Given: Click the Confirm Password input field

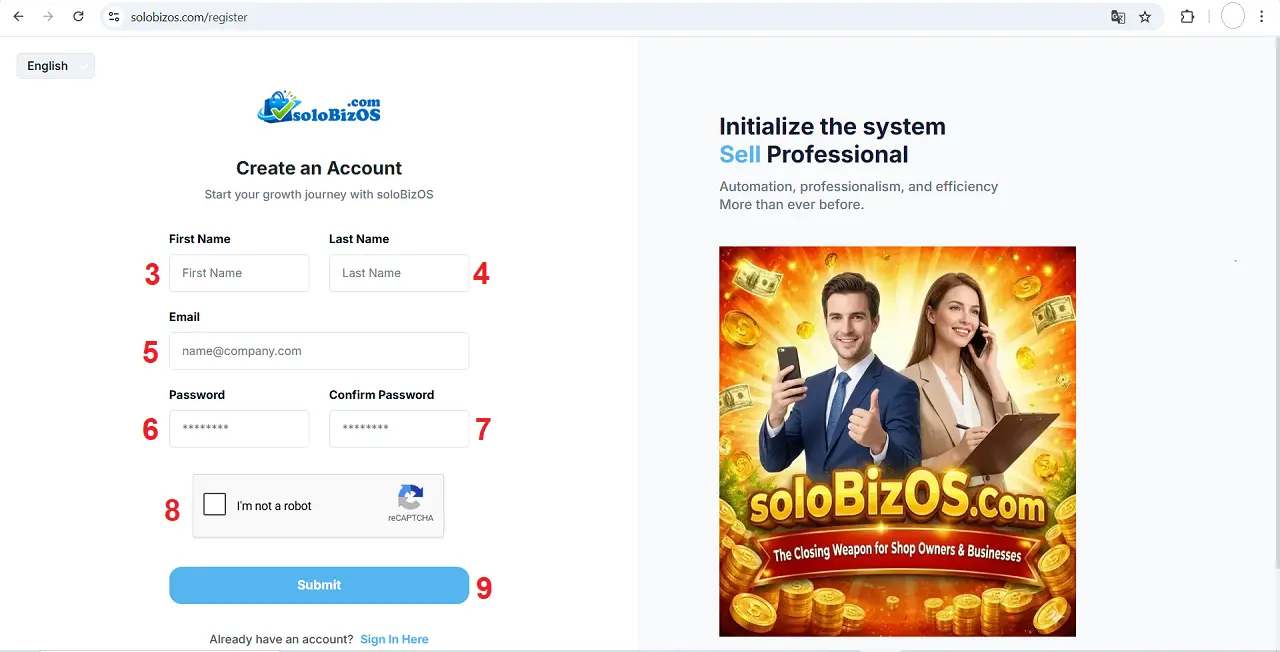Looking at the screenshot, I should [399, 429].
